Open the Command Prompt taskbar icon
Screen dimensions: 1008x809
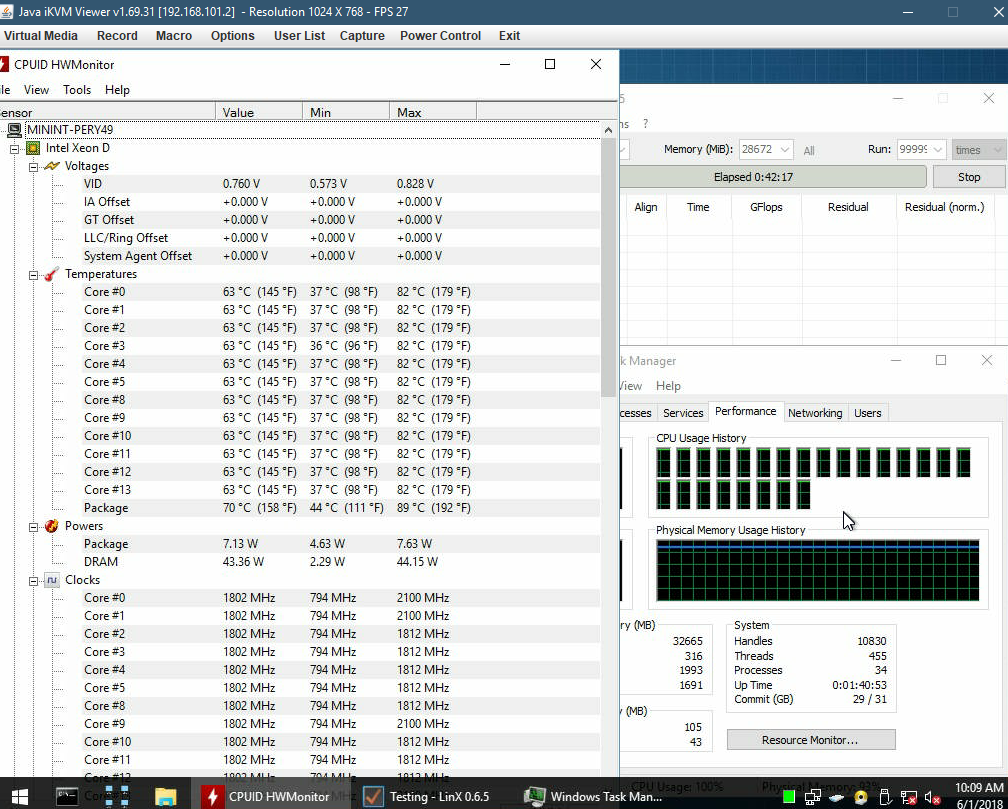point(67,796)
